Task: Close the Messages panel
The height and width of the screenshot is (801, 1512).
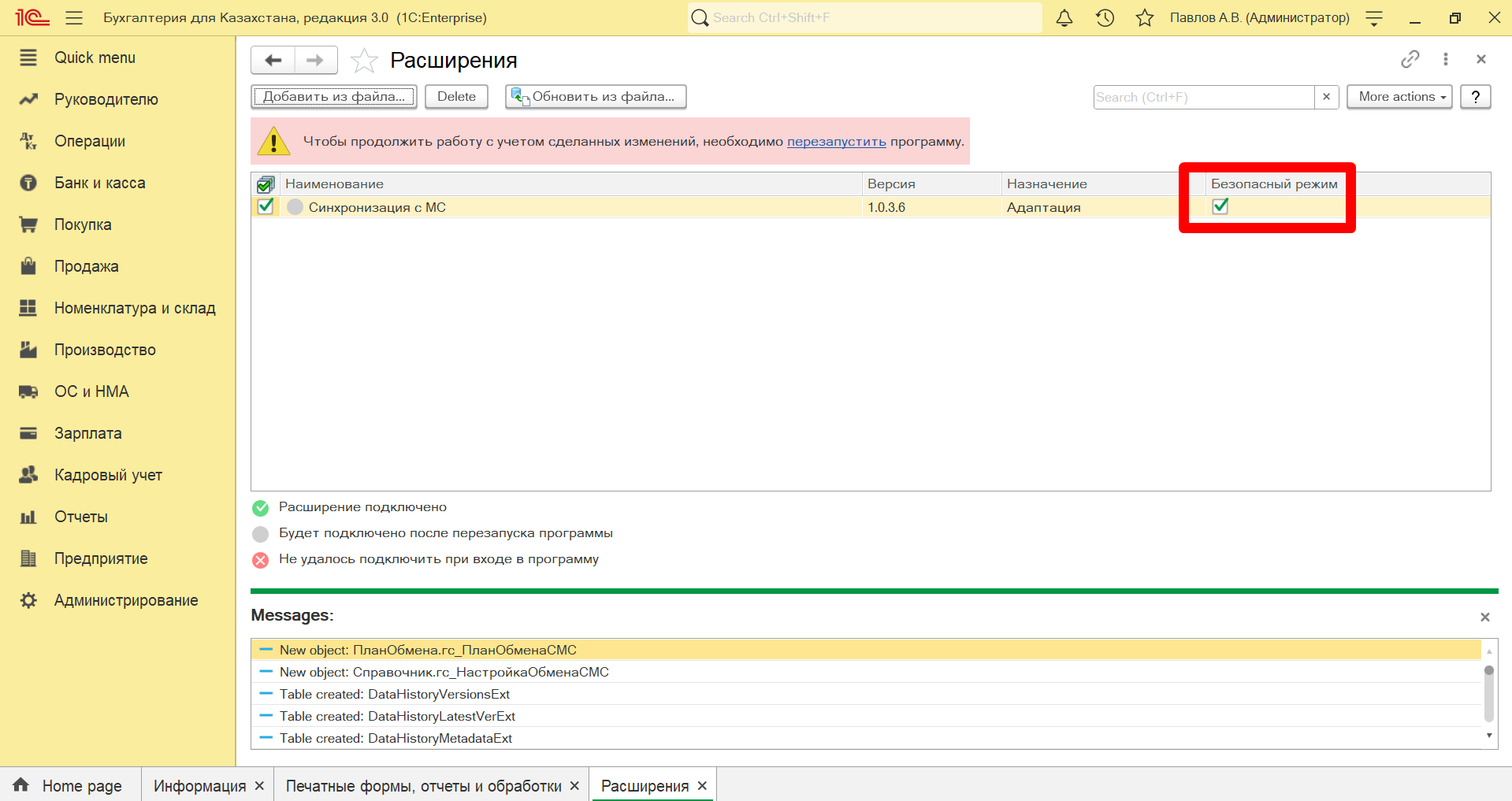Action: 1485,617
